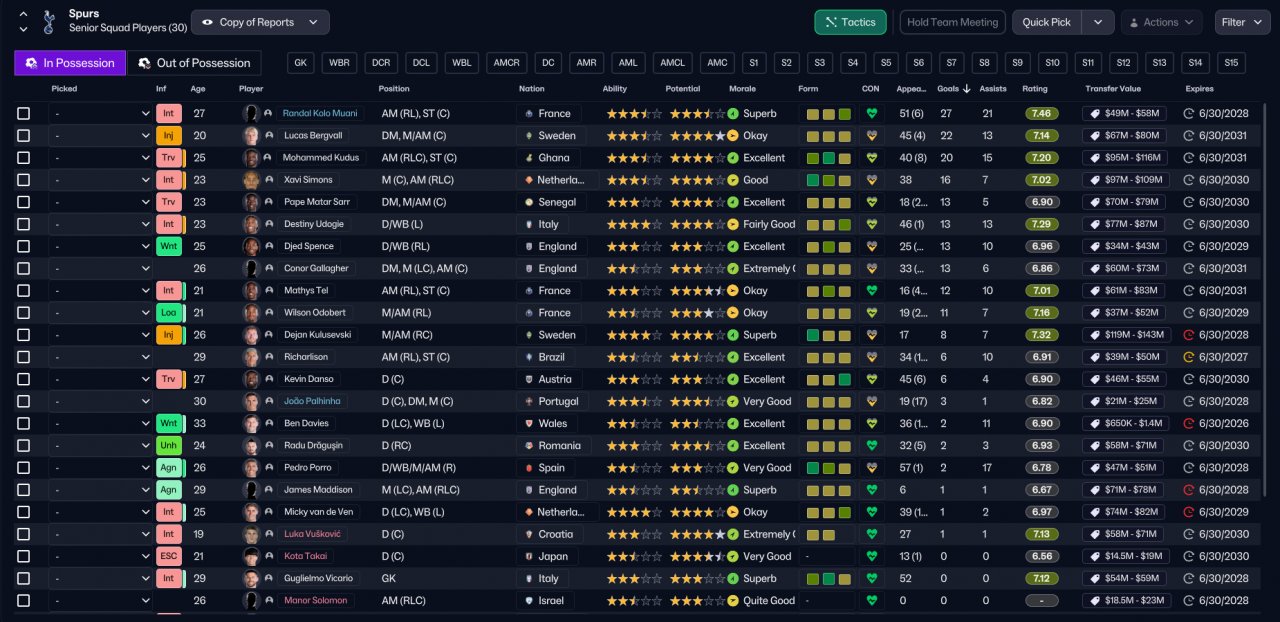Click the 7.46 rating pill for Kolo Muani
1280x622 pixels.
click(x=1041, y=113)
